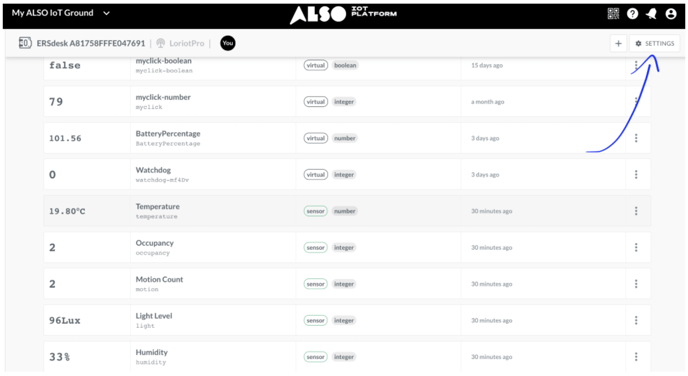Click the number tag on BatteryPercentage row
Viewport: 688px width, 376px height.
345,138
